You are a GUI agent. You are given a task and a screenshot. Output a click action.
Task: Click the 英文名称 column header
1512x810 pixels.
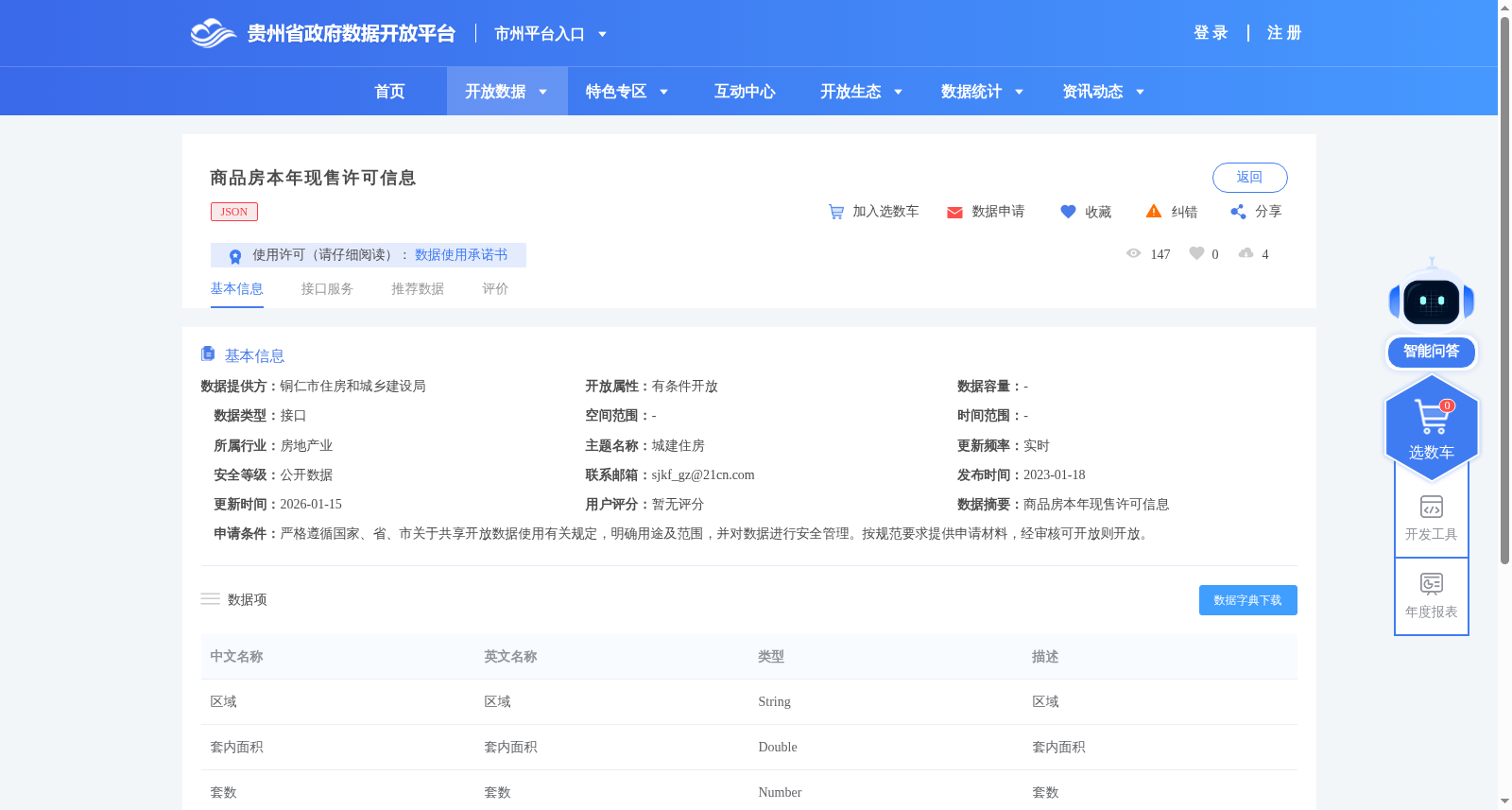pyautogui.click(x=510, y=657)
